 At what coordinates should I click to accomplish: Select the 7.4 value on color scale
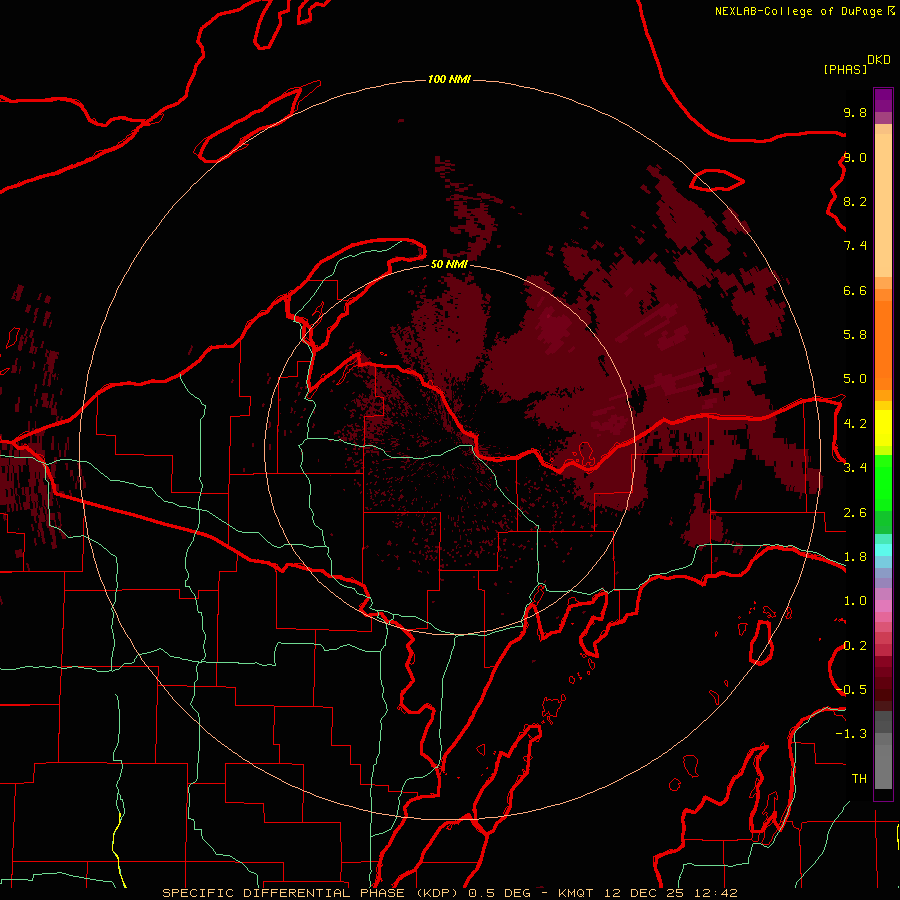[x=855, y=246]
